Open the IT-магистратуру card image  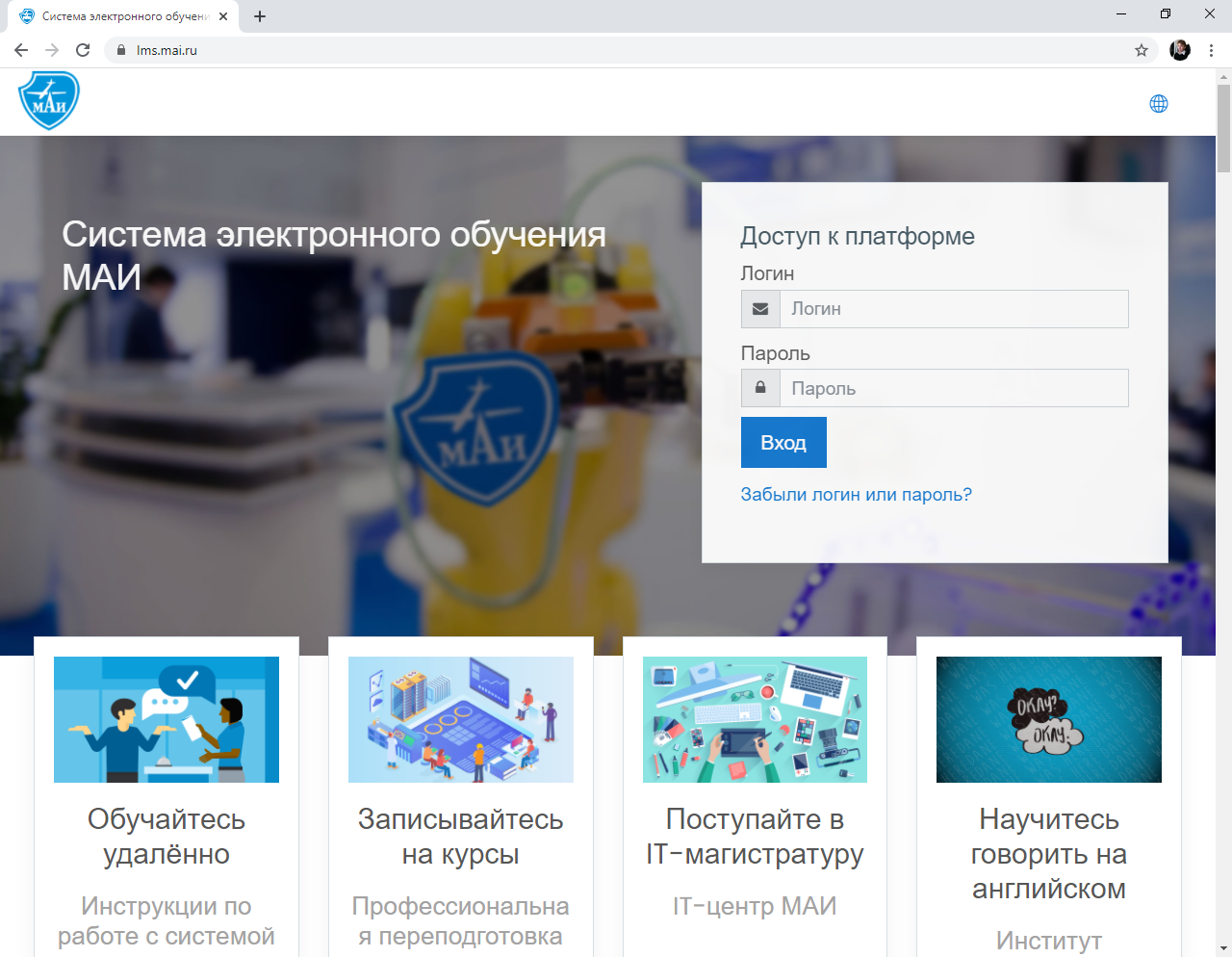pos(755,719)
